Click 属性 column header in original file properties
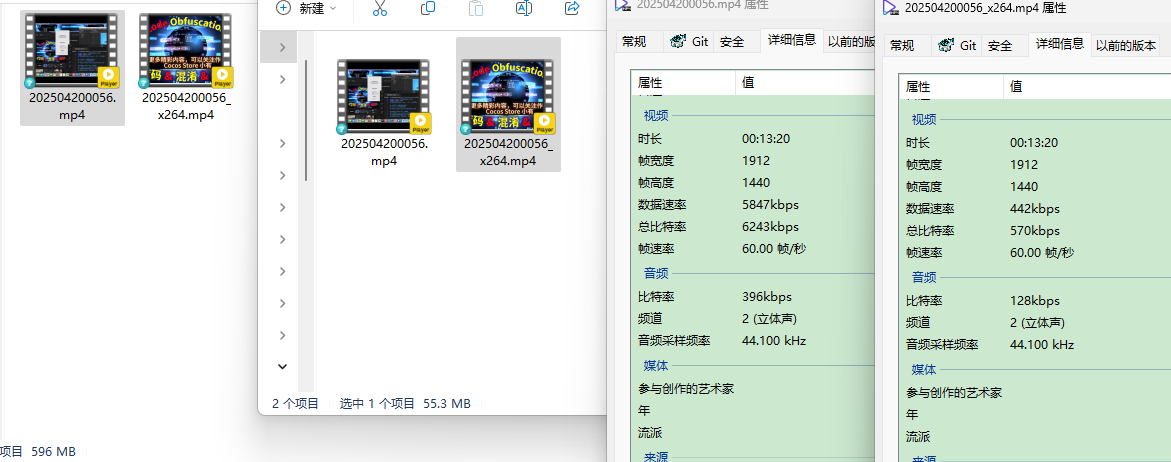This screenshot has height=462, width=1171. click(x=683, y=83)
